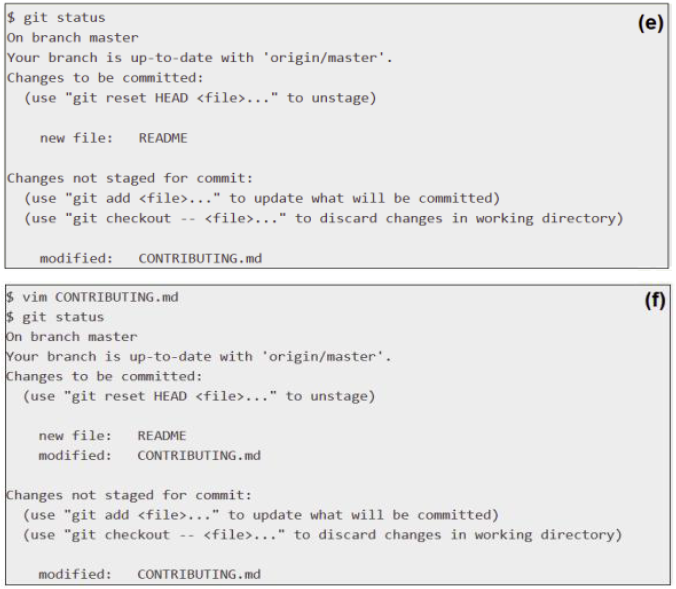676x589 pixels.
Task: Click "Changes not staged for commit" in panel (f)
Action: tap(128, 495)
